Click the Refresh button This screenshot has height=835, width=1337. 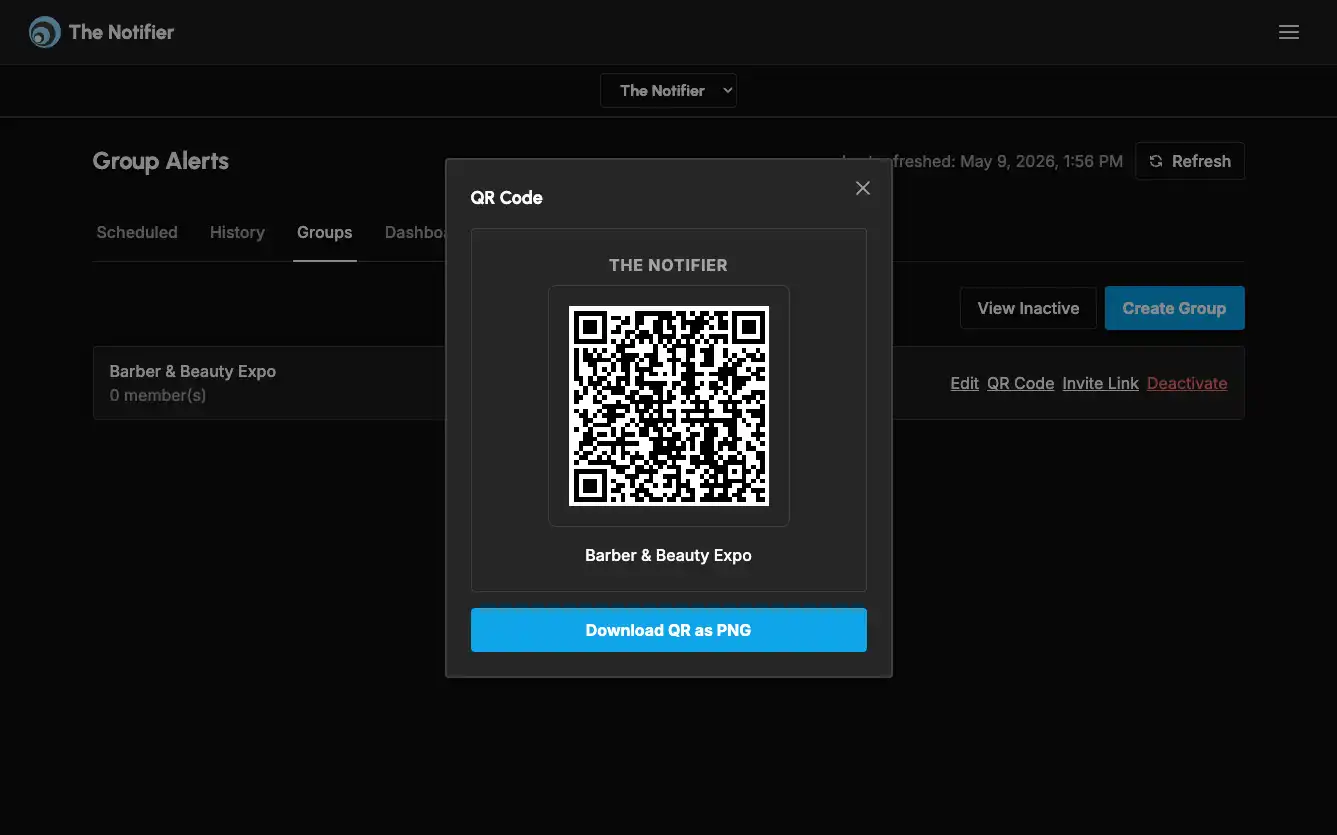coord(1190,161)
